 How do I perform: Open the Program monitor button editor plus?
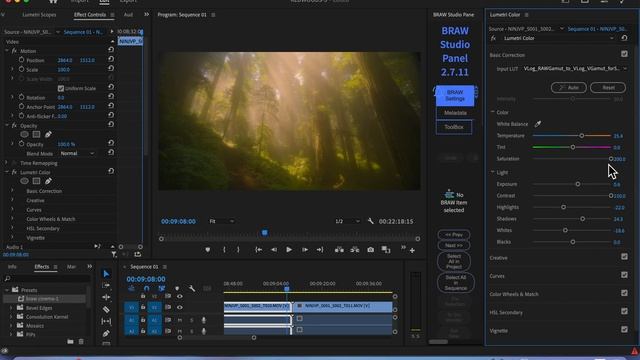coord(412,250)
